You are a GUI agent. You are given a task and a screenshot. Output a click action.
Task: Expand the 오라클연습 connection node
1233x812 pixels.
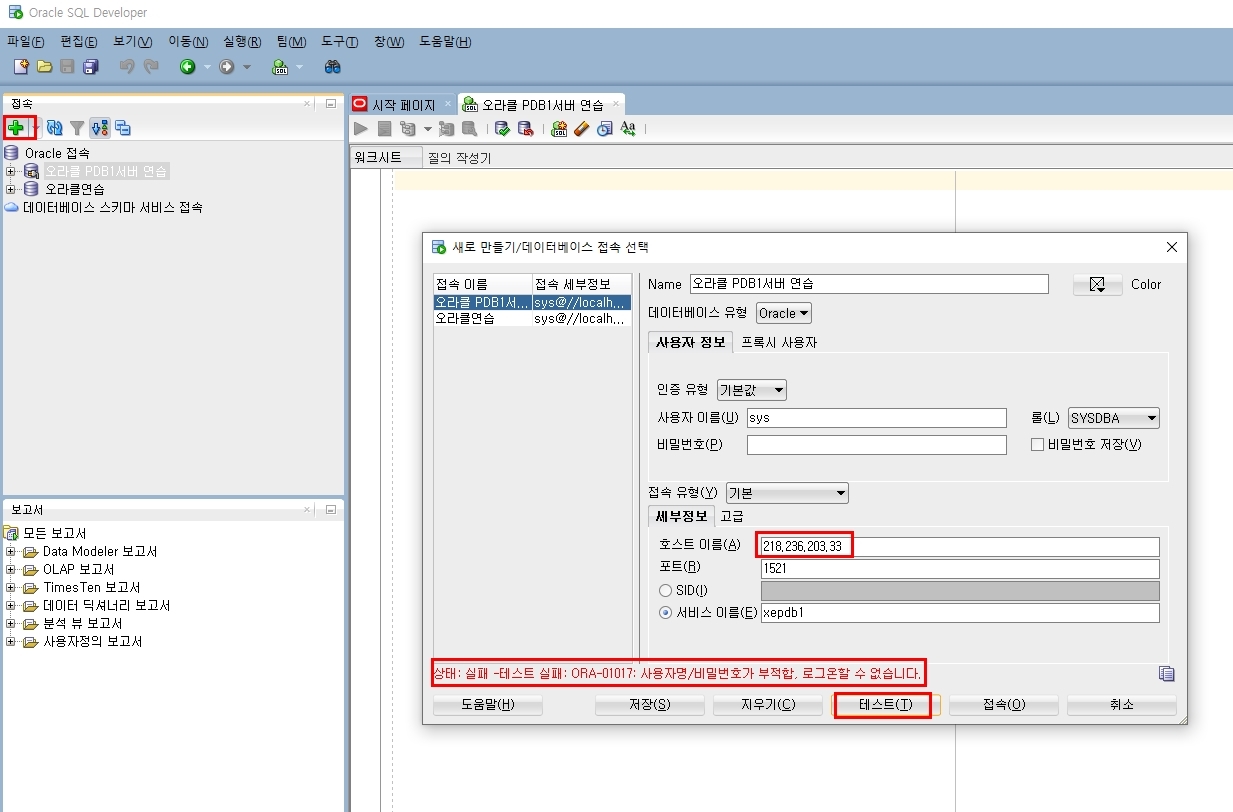(x=11, y=189)
